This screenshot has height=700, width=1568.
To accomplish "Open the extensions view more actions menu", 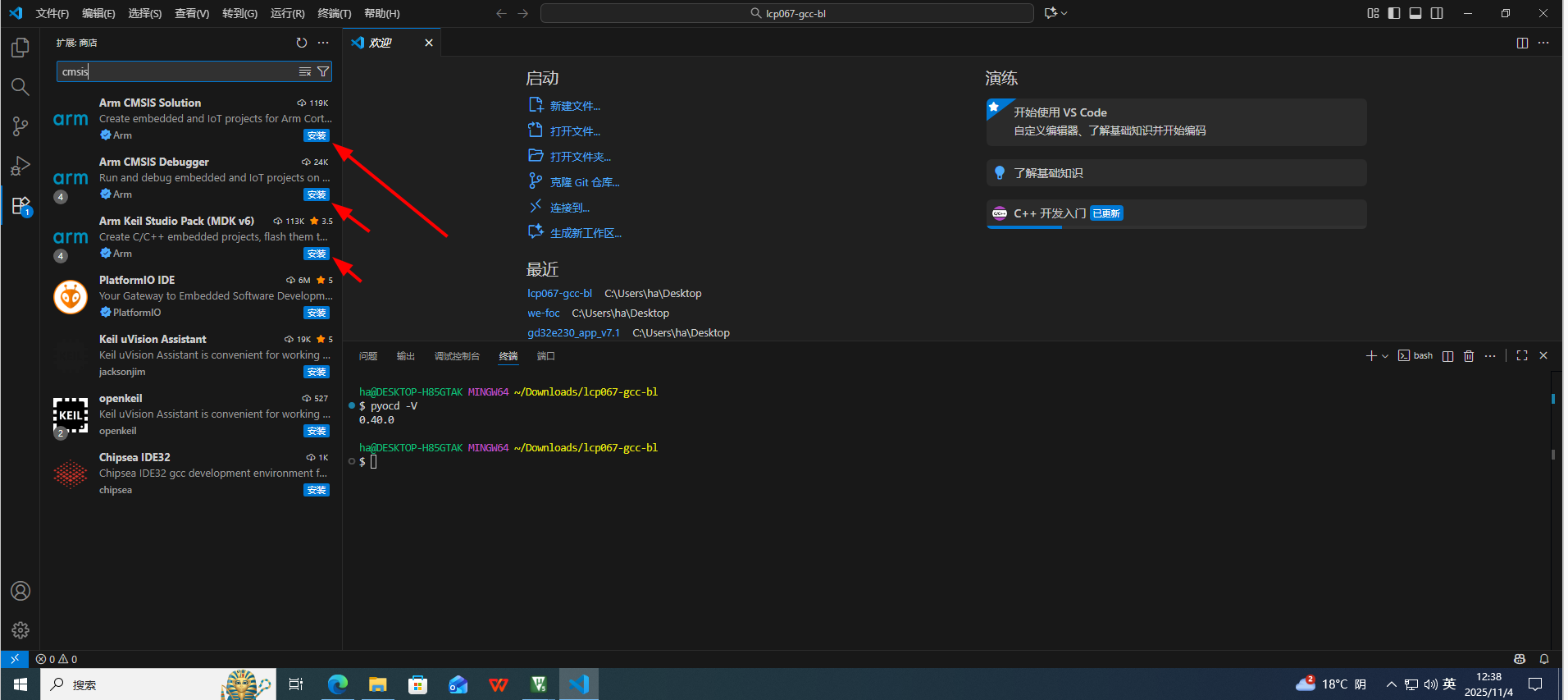I will click(x=323, y=43).
